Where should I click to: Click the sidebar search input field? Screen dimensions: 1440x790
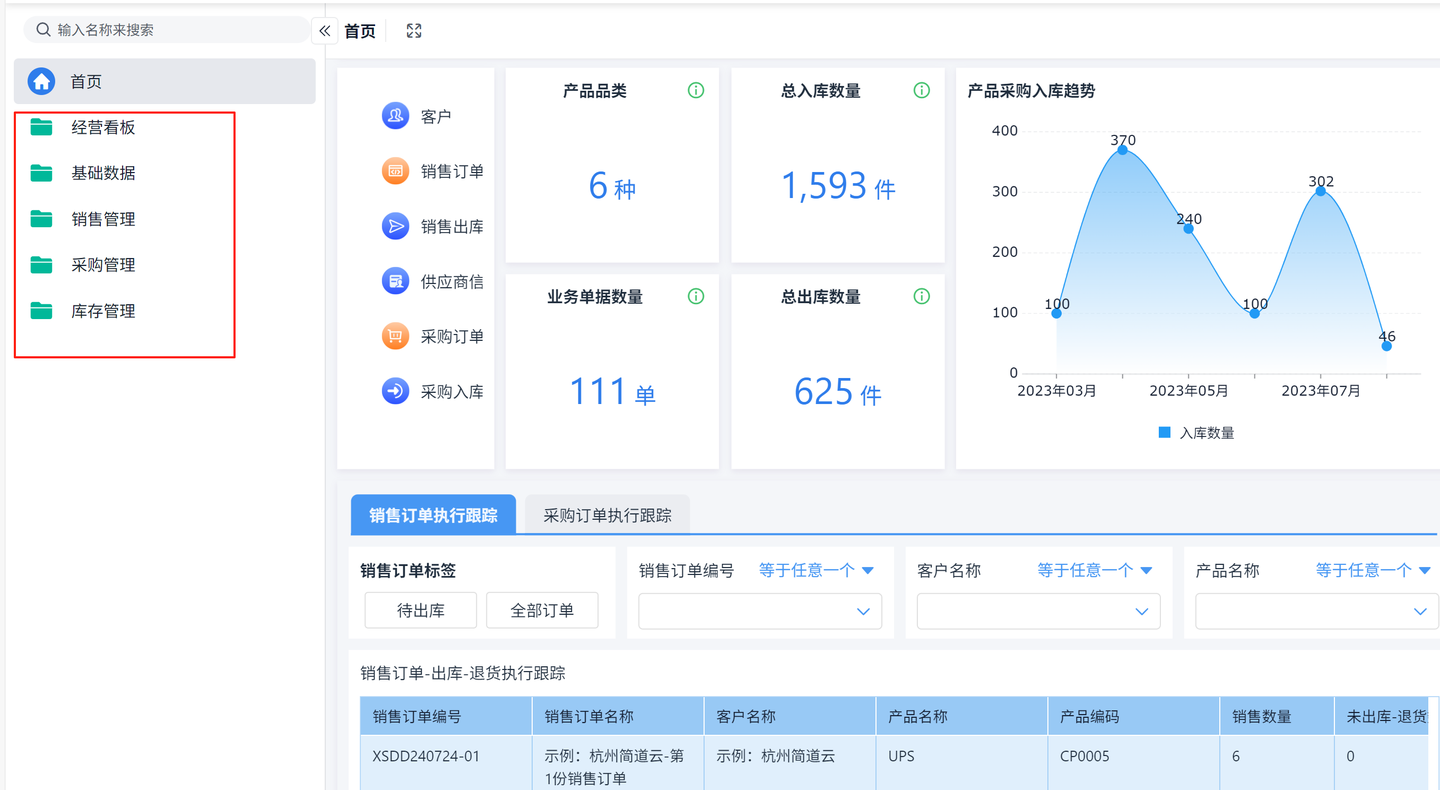point(165,29)
